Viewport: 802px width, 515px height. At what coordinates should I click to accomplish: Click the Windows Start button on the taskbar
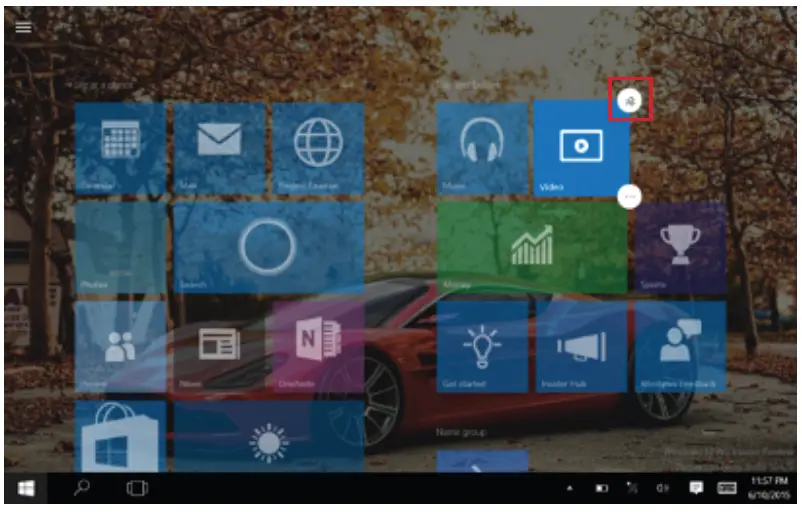26,488
